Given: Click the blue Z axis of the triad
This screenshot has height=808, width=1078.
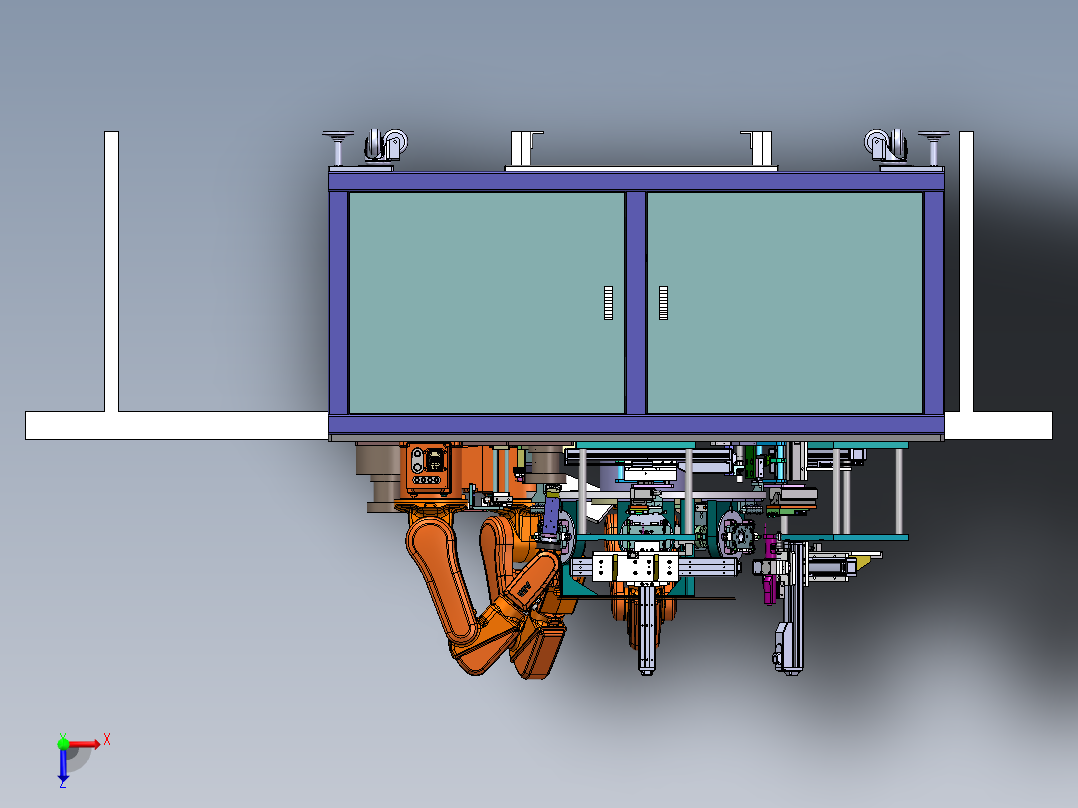Looking at the screenshot, I should pos(63,765).
